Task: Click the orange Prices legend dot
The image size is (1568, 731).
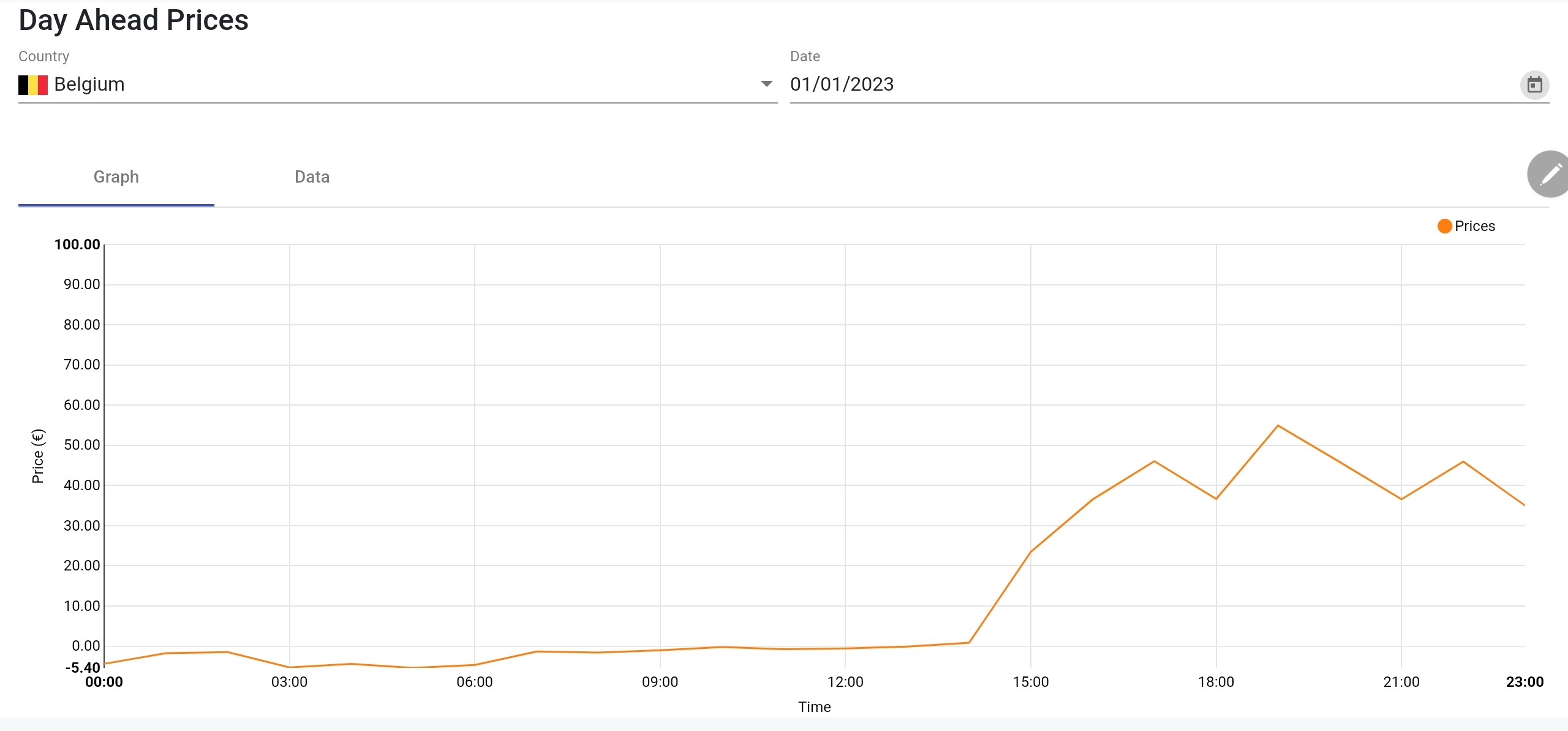Action: pyautogui.click(x=1444, y=226)
